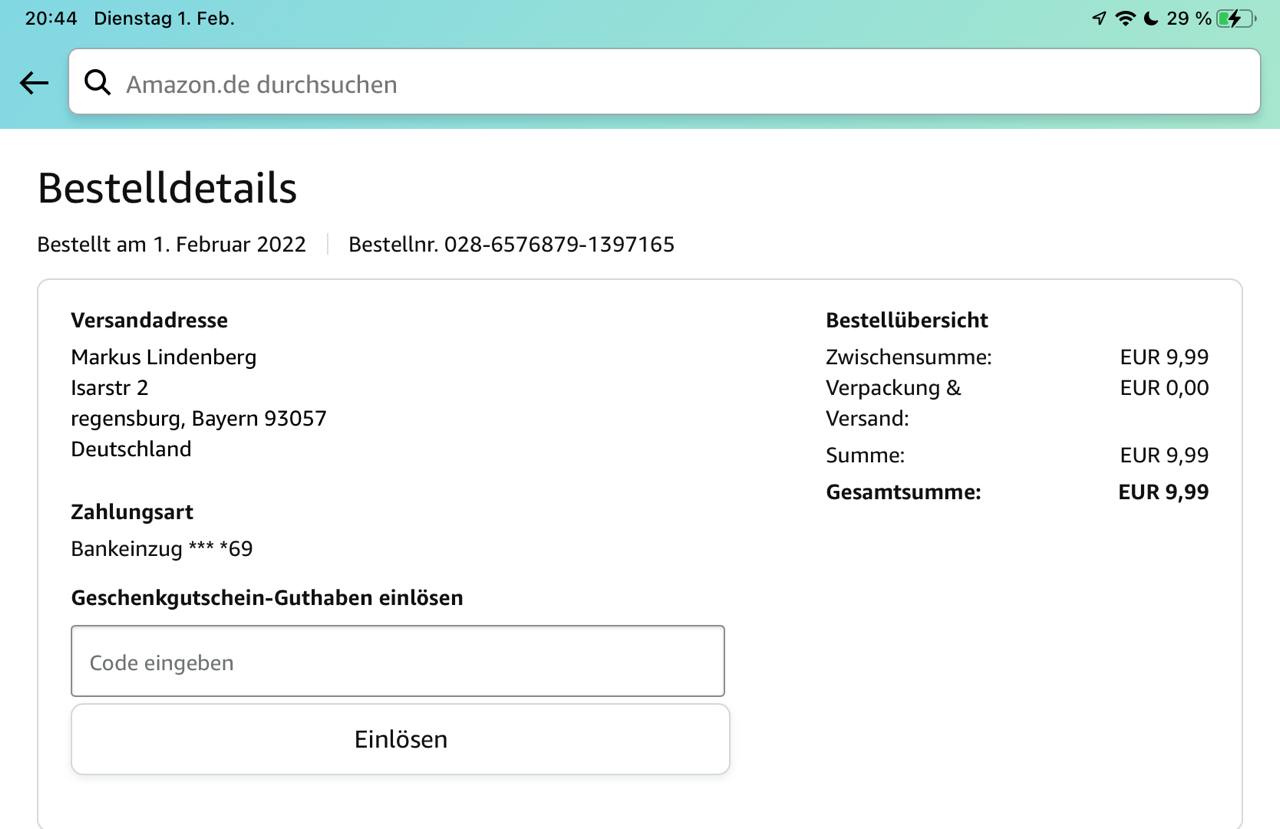Tap the charging battery icon
1280x829 pixels.
[1236, 18]
